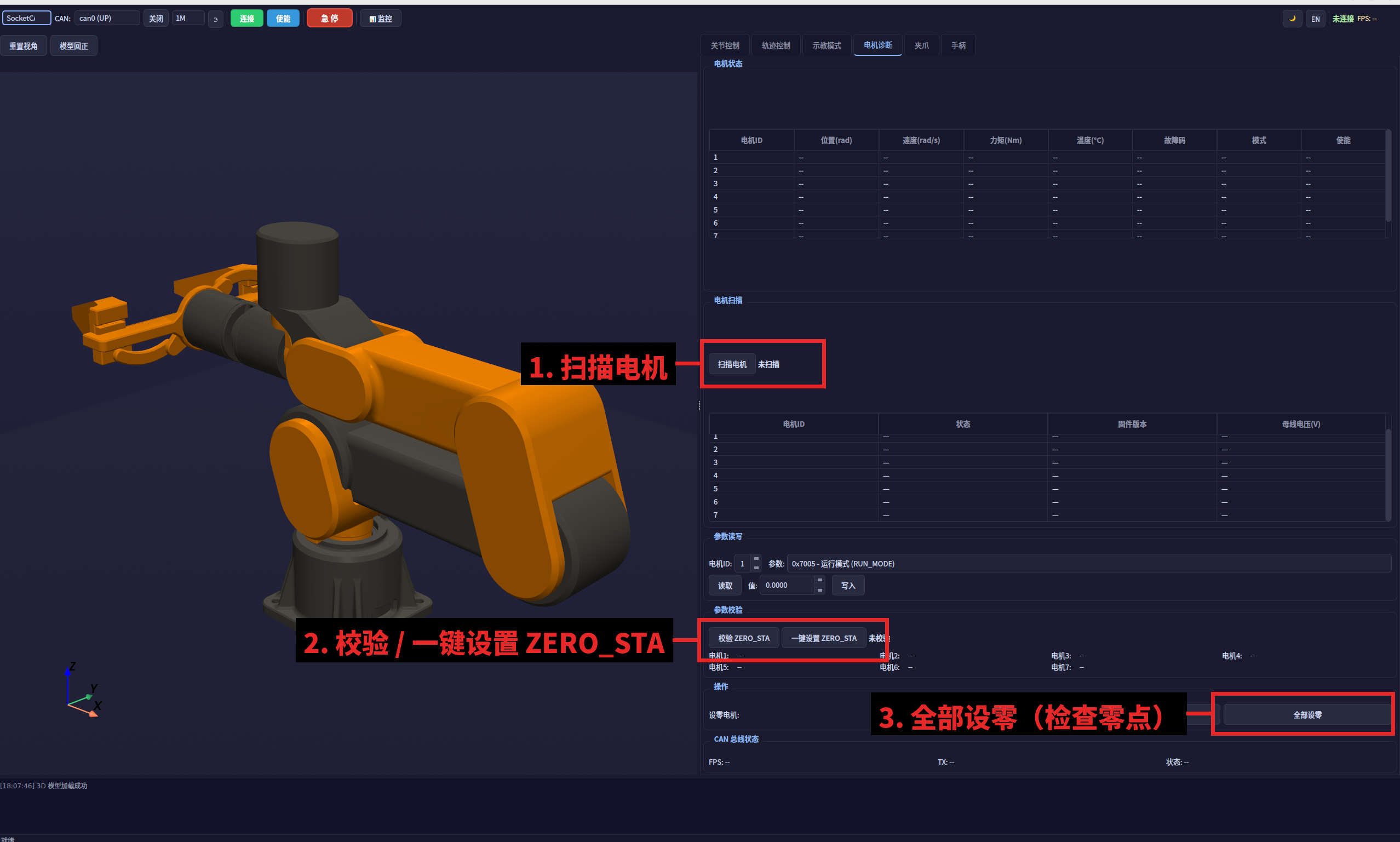Open the 监控 monitor panel

pos(381,19)
